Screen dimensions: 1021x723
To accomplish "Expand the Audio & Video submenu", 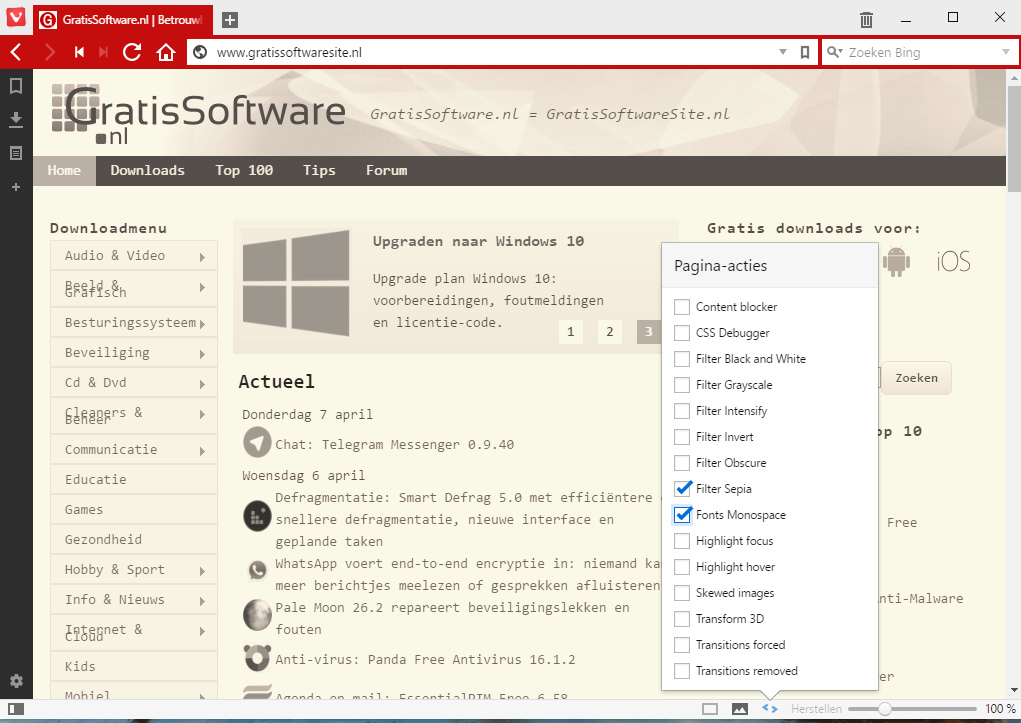I will [202, 257].
